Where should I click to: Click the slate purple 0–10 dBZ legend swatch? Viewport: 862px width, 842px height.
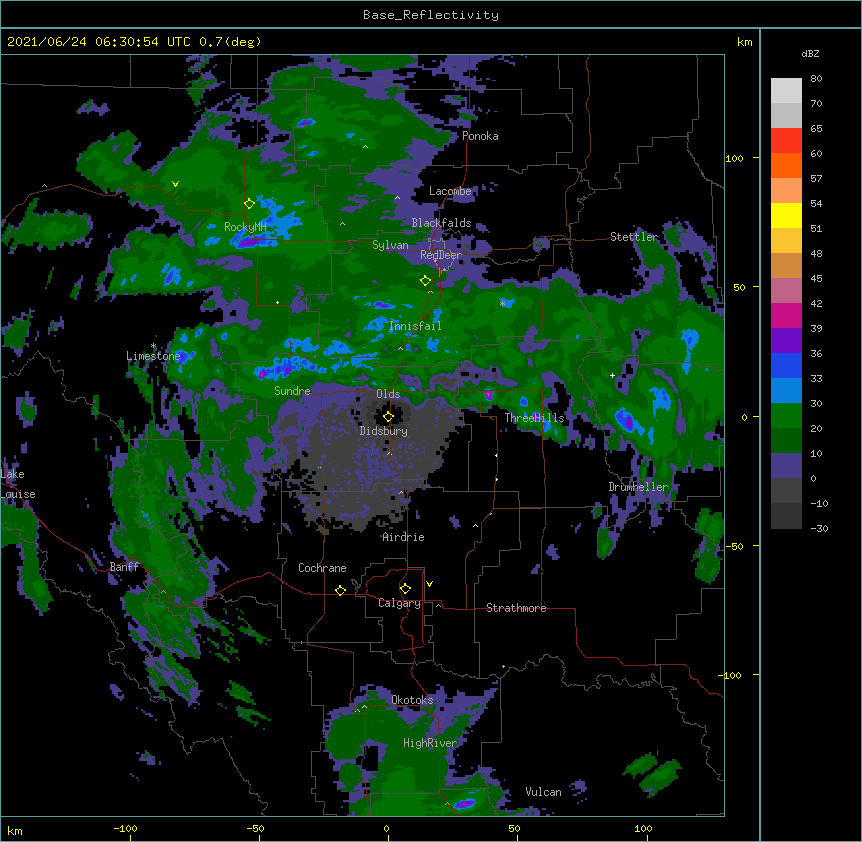786,466
